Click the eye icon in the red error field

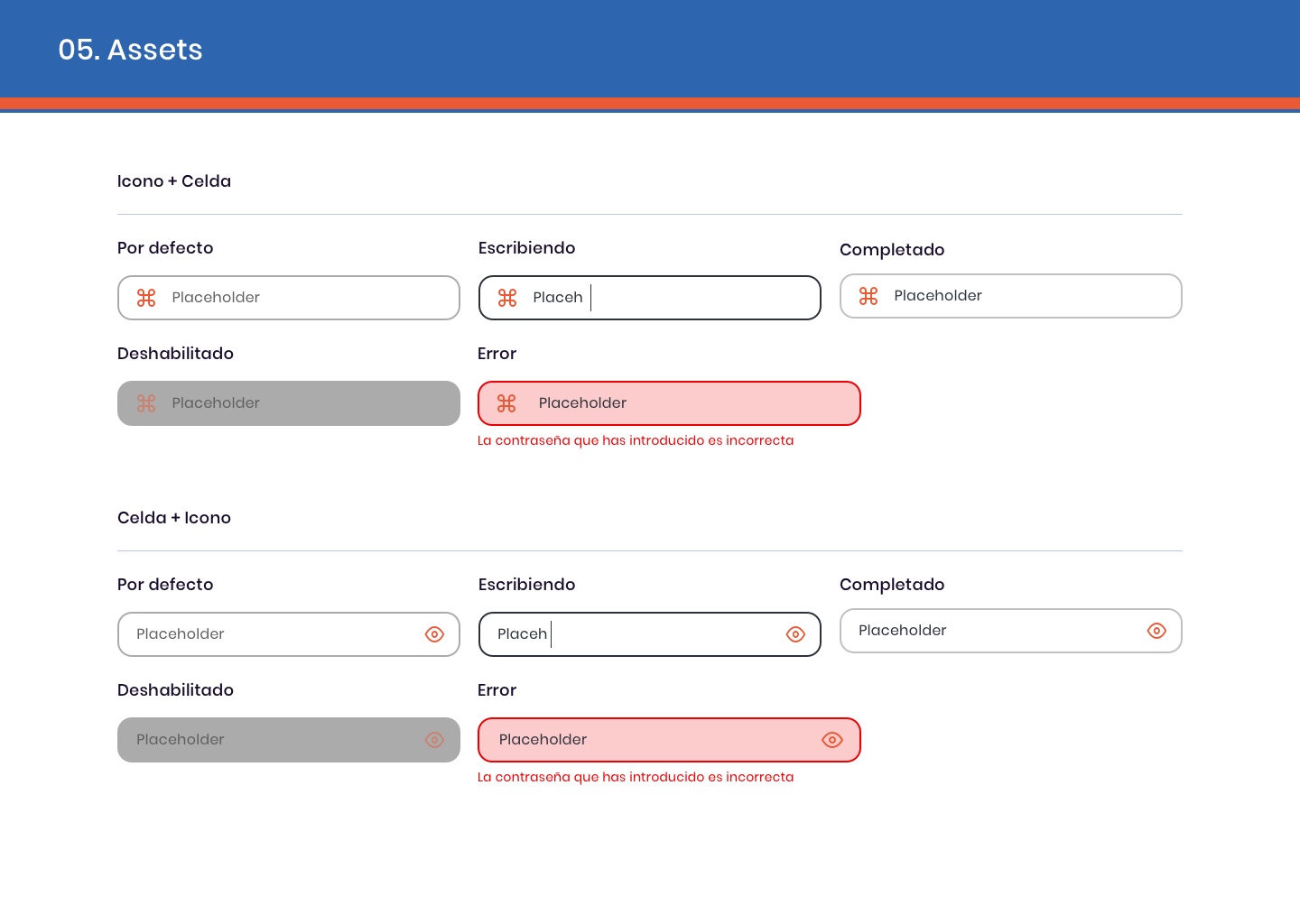click(832, 740)
